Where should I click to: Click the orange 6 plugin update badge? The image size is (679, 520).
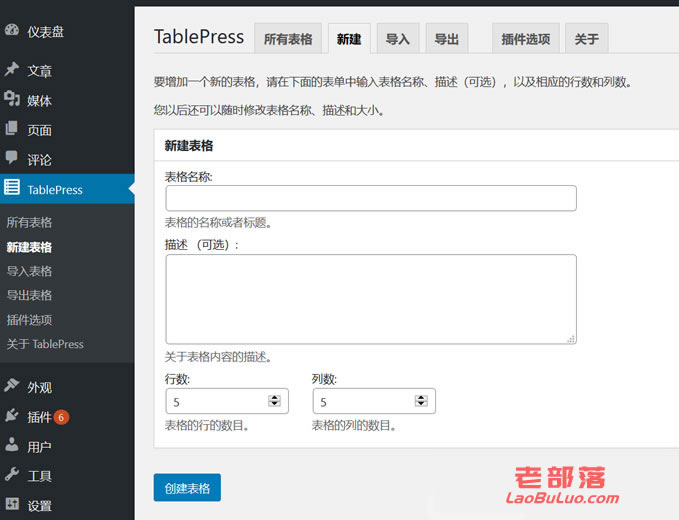point(61,417)
